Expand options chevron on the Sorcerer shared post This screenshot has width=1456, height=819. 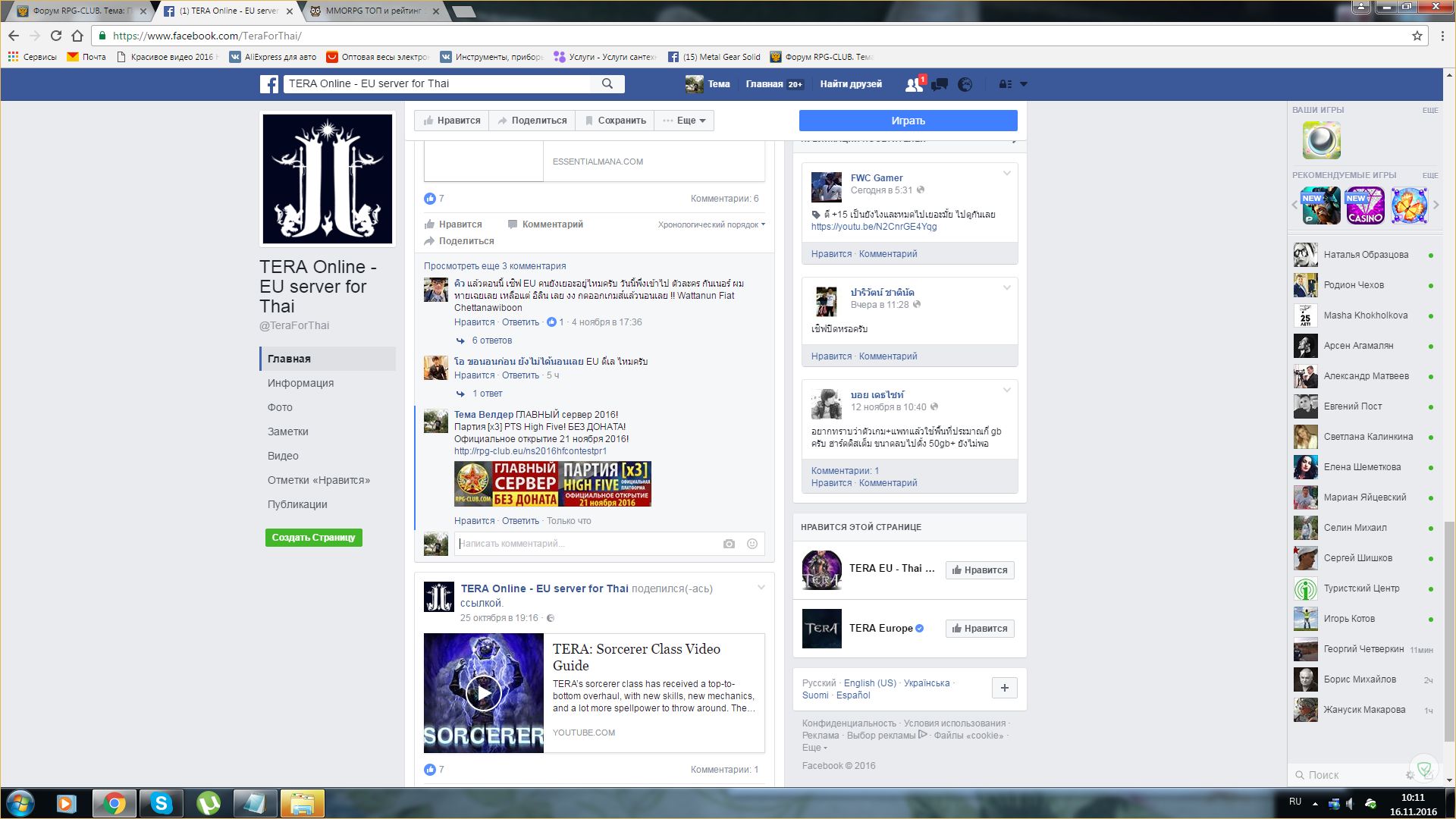coord(761,588)
